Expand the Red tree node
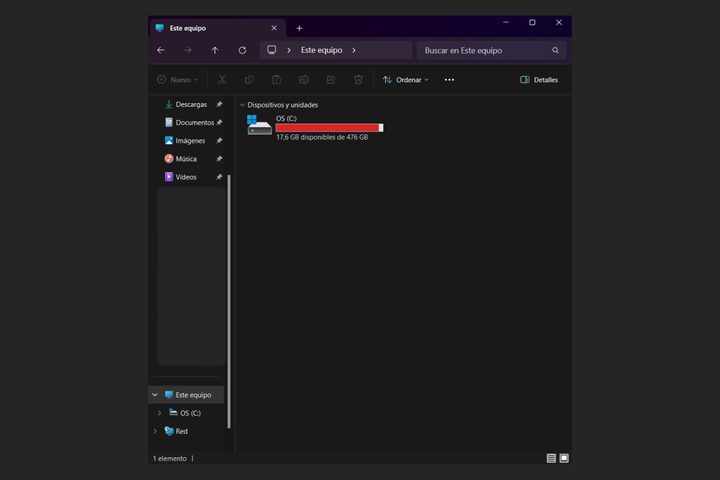The width and height of the screenshot is (720, 480). 155,431
